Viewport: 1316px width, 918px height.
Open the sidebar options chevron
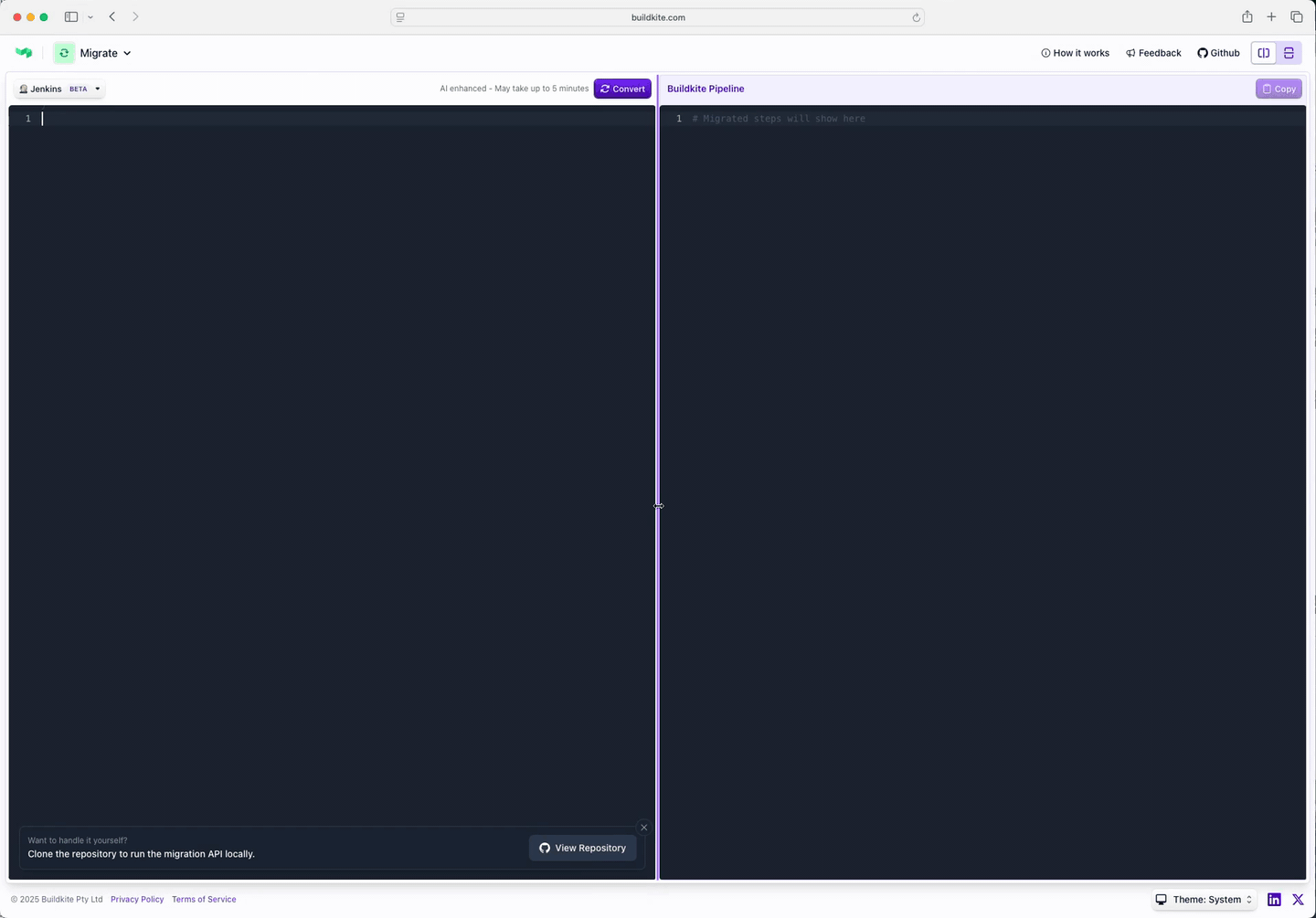pos(90,17)
